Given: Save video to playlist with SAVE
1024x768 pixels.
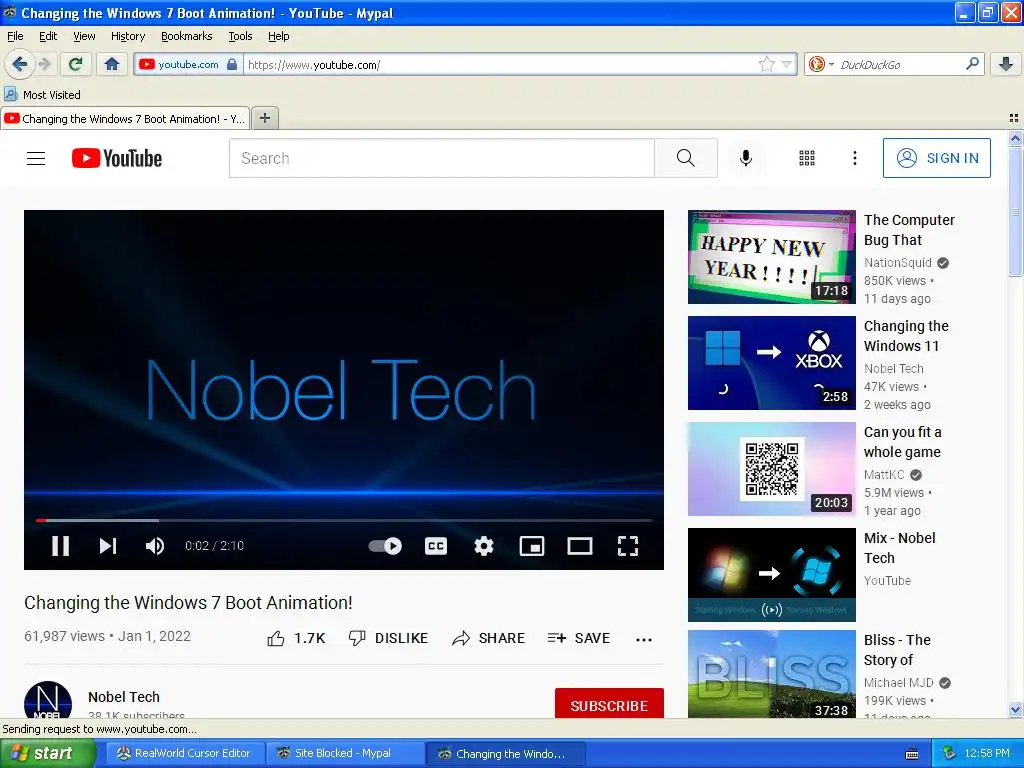Looking at the screenshot, I should [579, 639].
